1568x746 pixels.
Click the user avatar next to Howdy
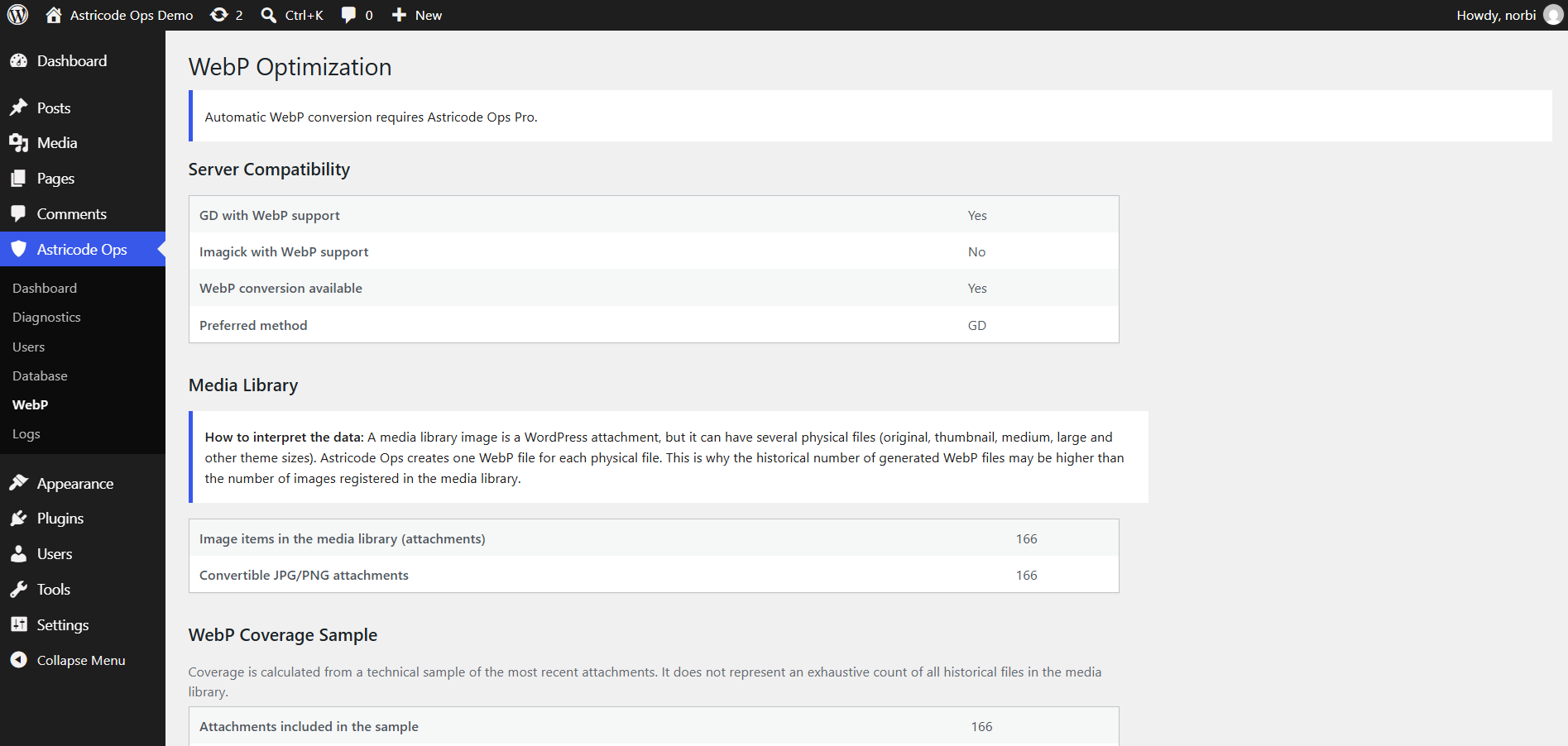(1553, 15)
